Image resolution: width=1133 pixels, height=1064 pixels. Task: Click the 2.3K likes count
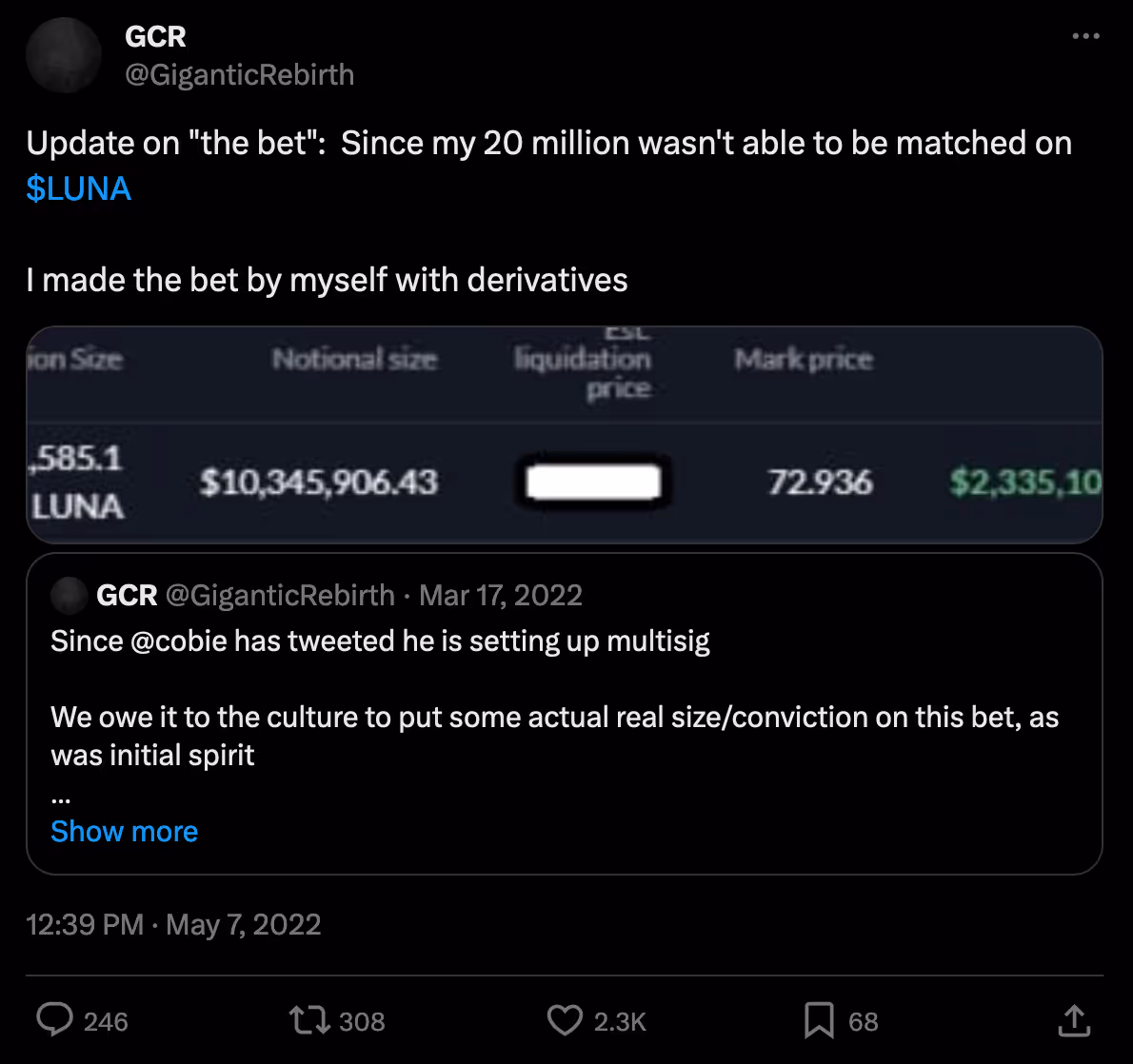point(620,1020)
